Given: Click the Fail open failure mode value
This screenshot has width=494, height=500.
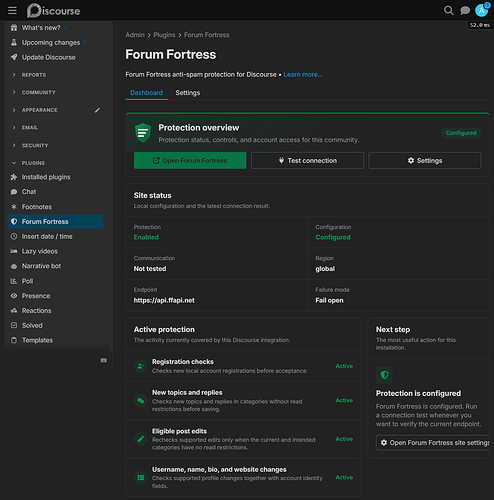Looking at the screenshot, I should 329,300.
